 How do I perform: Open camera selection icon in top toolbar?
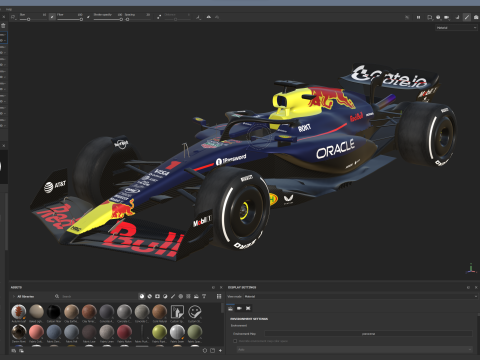point(447,17)
